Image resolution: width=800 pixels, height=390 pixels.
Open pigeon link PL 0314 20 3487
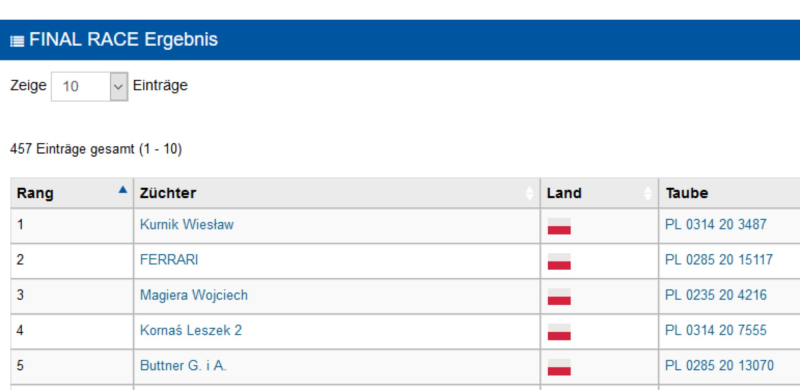pos(716,224)
